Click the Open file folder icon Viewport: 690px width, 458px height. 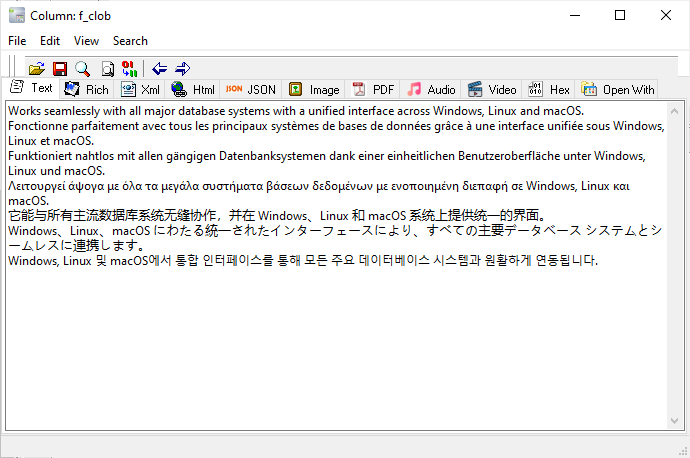36,69
